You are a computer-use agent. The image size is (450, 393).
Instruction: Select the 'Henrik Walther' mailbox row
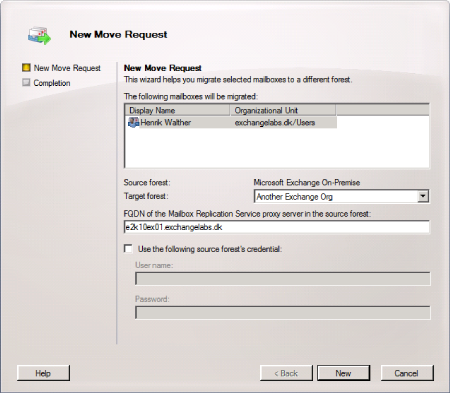point(231,122)
